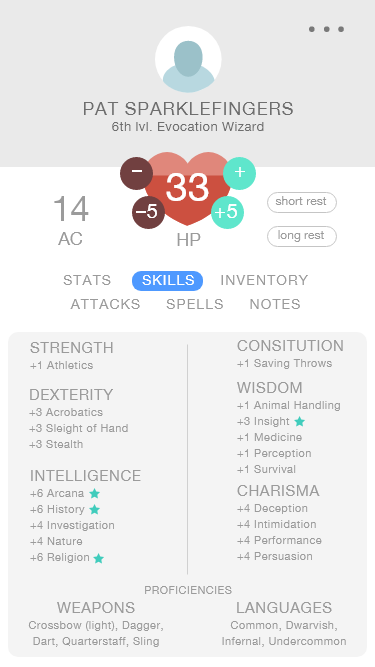
Task: Toggle the Arcana proficiency star
Action: [94, 493]
